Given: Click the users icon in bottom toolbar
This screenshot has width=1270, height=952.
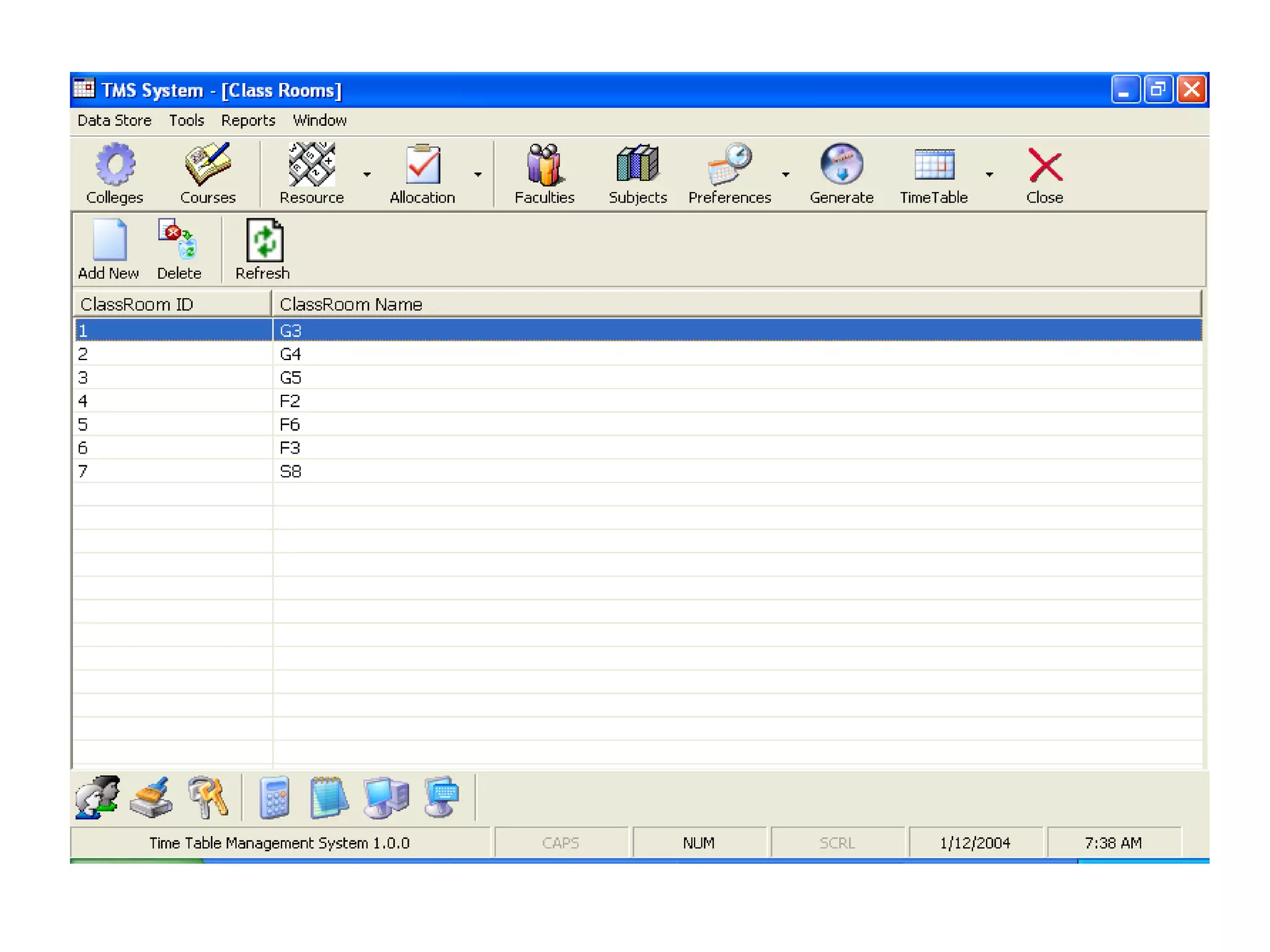Looking at the screenshot, I should pyautogui.click(x=97, y=797).
